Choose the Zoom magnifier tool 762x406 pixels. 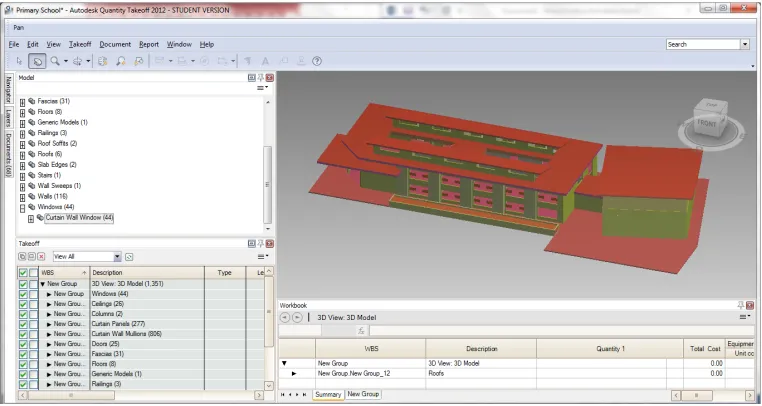55,61
